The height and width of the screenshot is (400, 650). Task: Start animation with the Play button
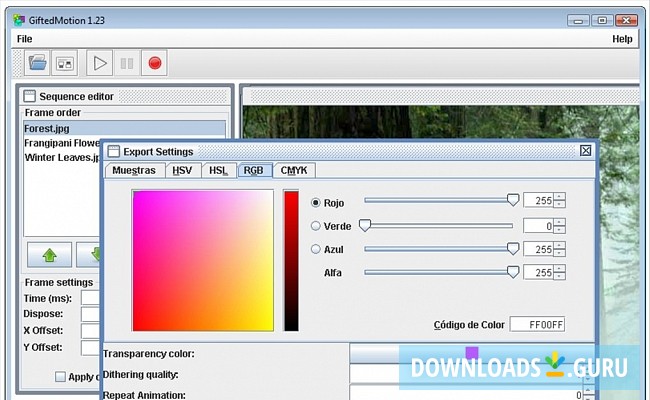pyautogui.click(x=99, y=63)
